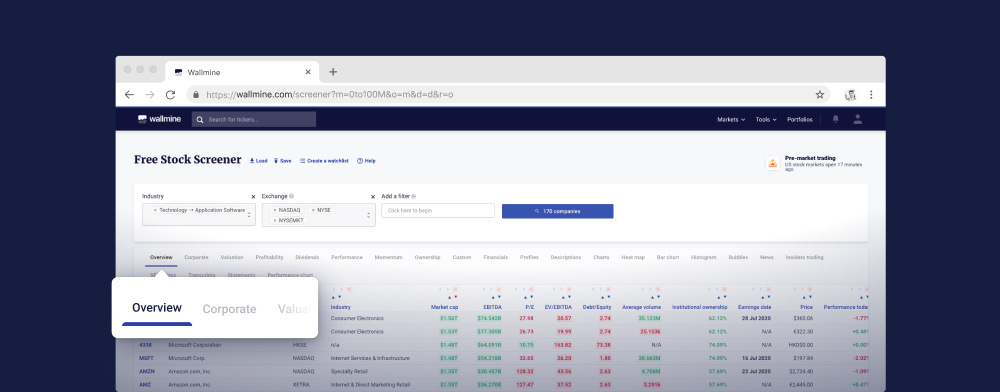Sort Market cap column descending arrow
Viewport: 1000px width, 392px height.
click(455, 297)
